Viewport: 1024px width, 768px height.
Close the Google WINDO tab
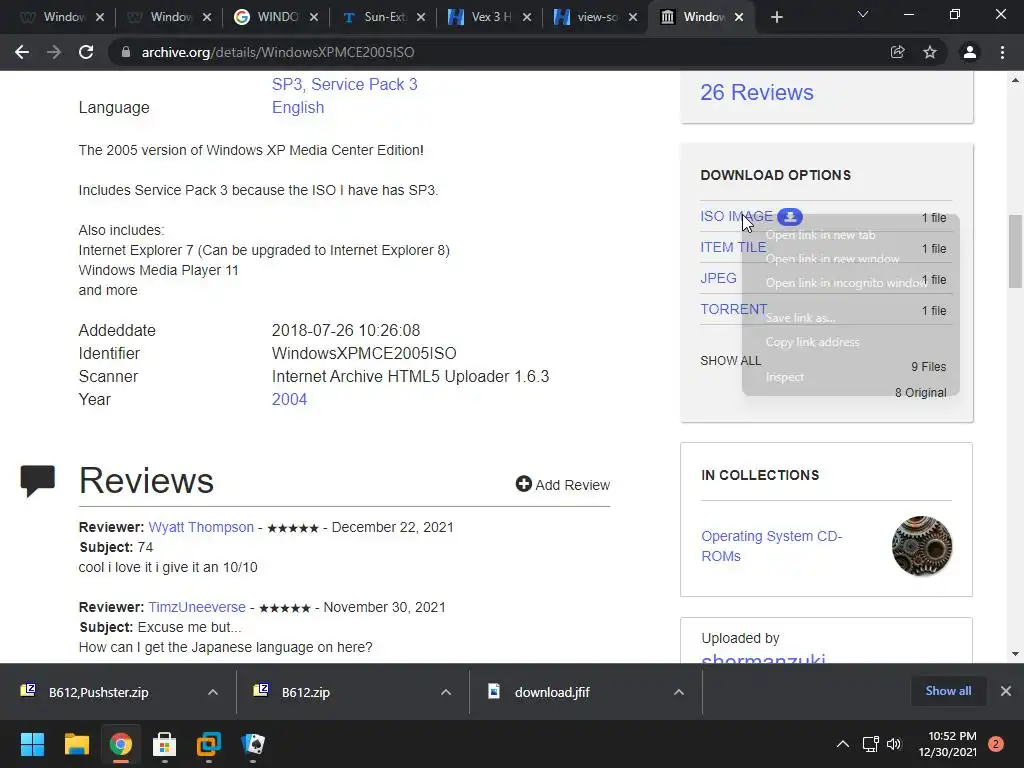(314, 17)
